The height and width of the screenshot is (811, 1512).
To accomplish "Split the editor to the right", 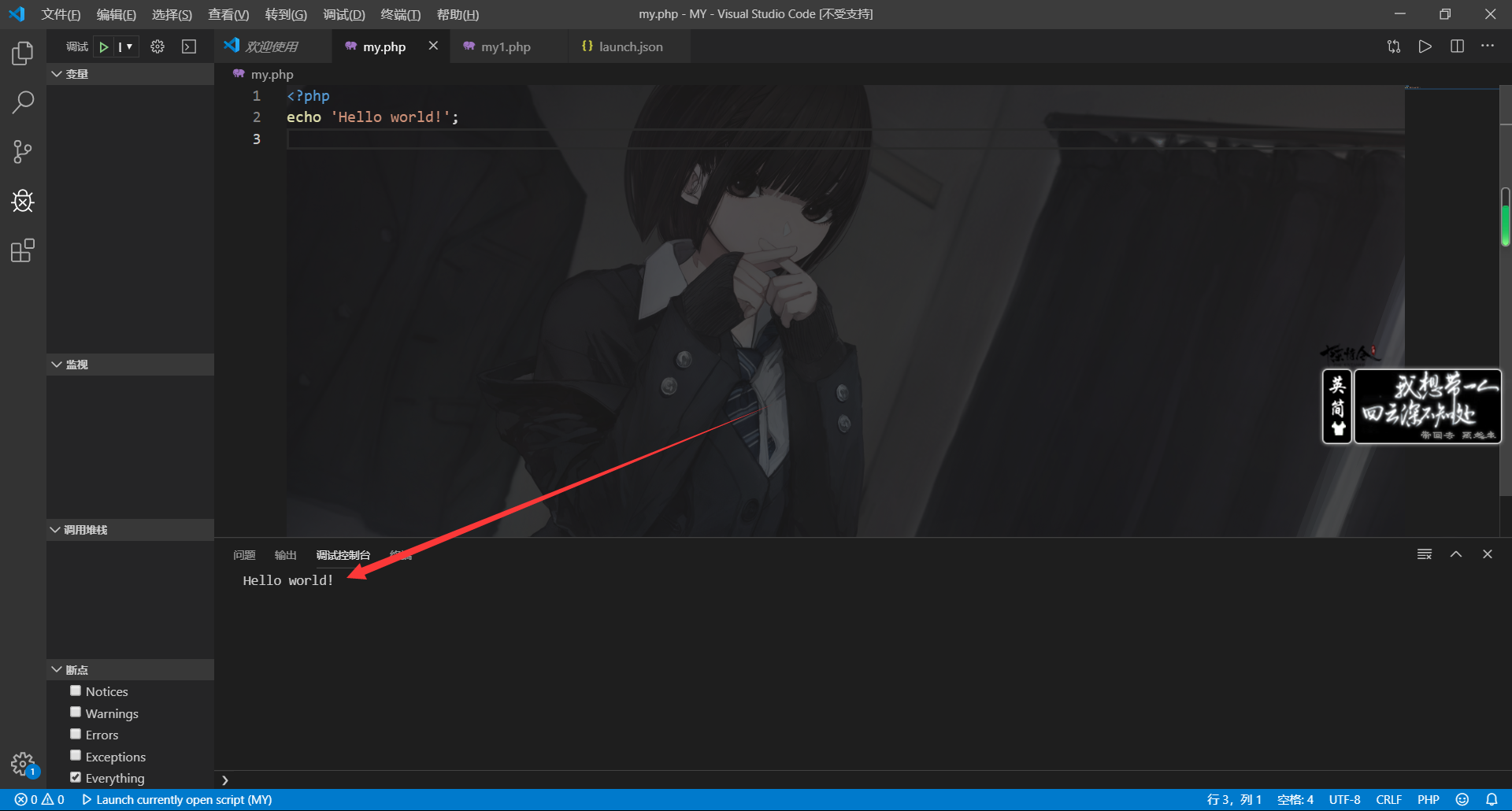I will [1458, 46].
